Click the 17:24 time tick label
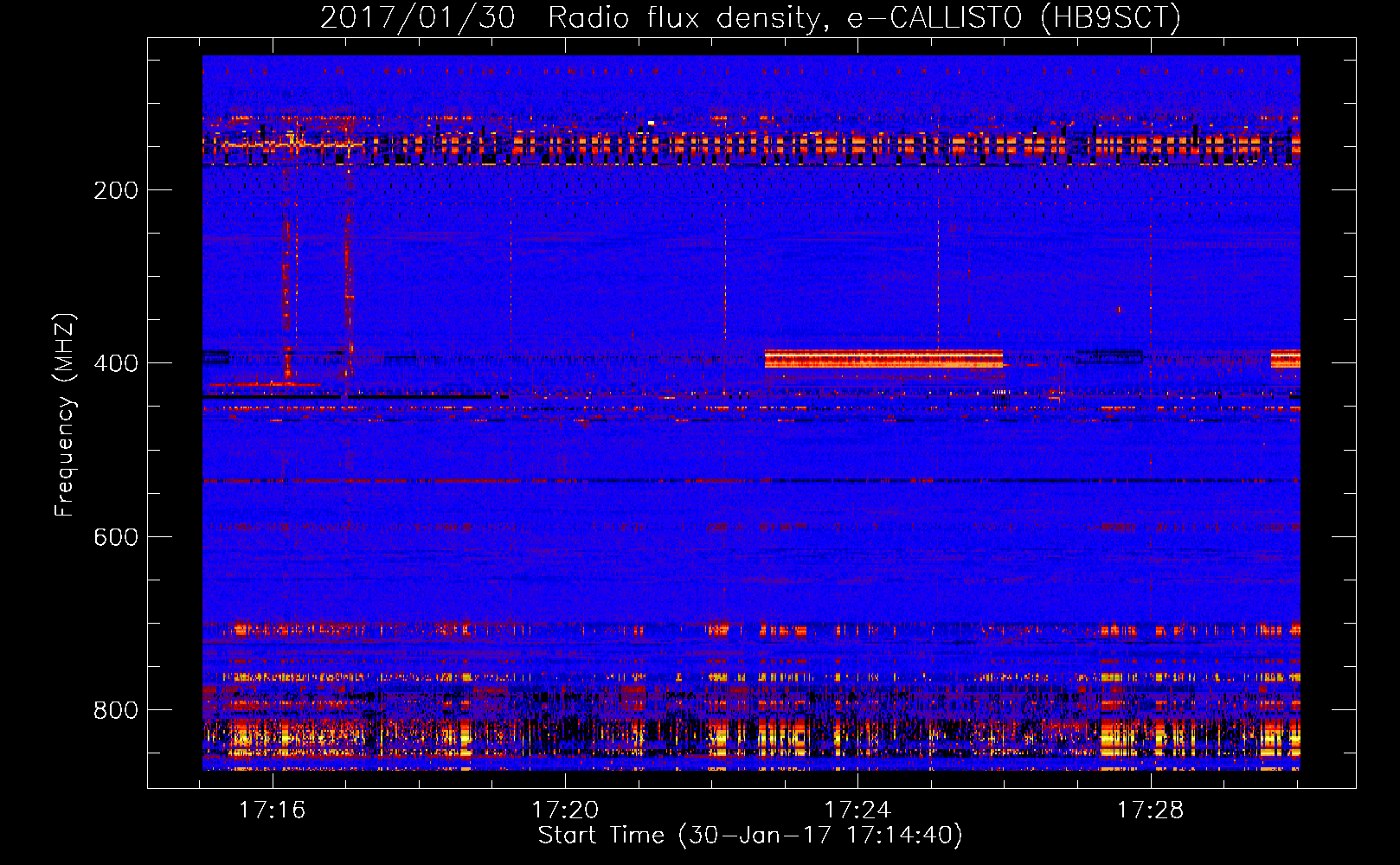1400x865 pixels. (x=857, y=811)
